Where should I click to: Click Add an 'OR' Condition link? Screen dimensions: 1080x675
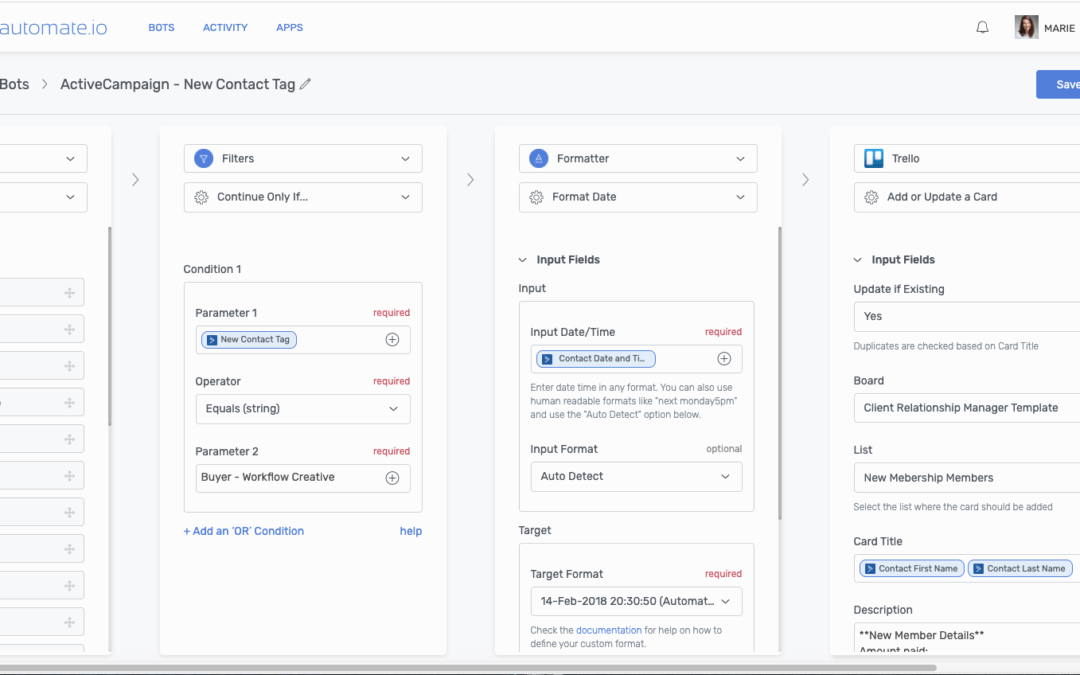[x=243, y=531]
